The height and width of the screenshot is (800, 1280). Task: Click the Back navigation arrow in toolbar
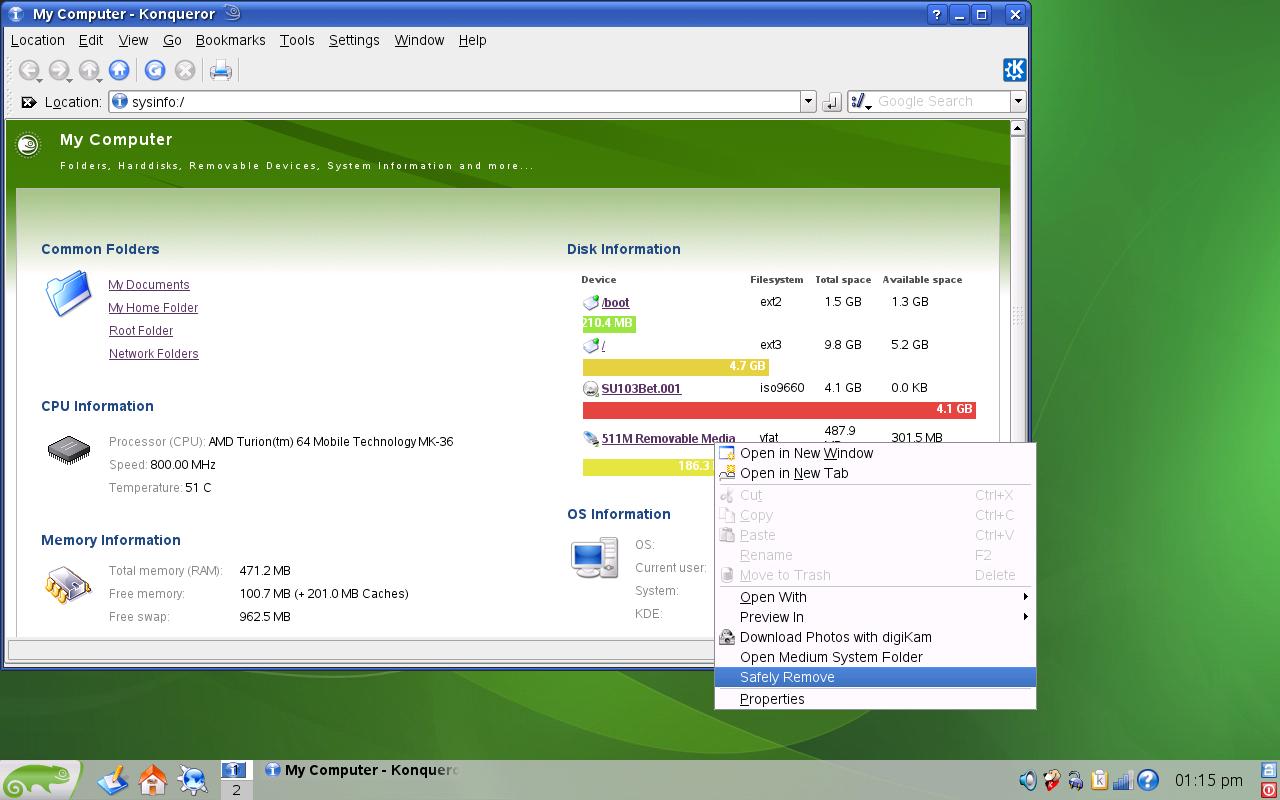pyautogui.click(x=29, y=70)
